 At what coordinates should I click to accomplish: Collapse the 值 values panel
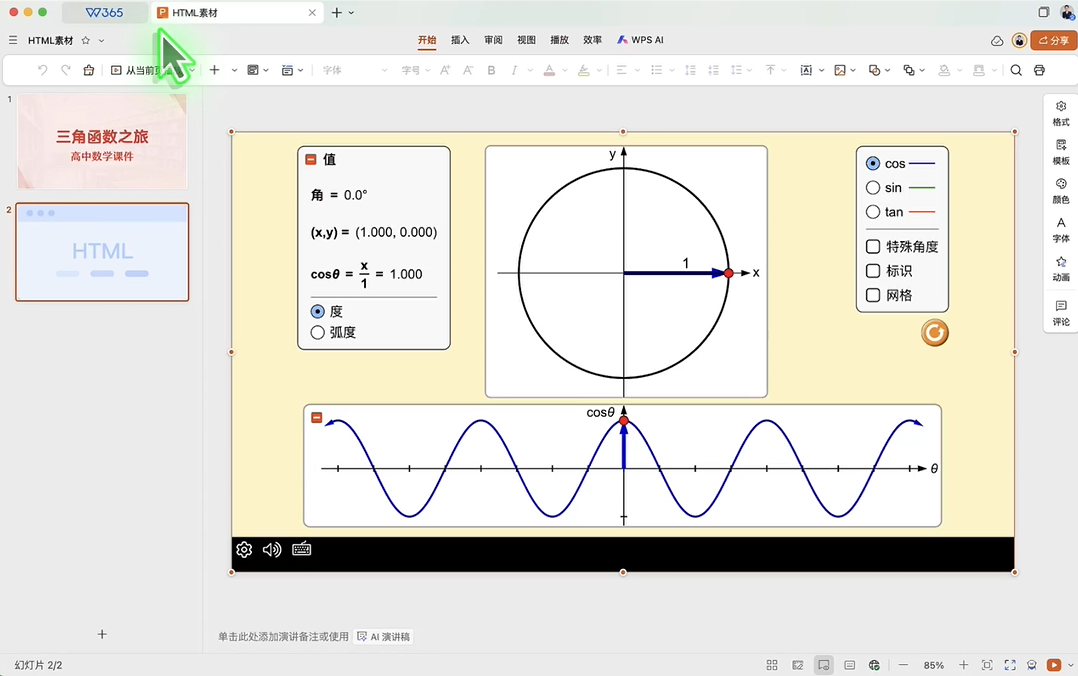pos(311,159)
